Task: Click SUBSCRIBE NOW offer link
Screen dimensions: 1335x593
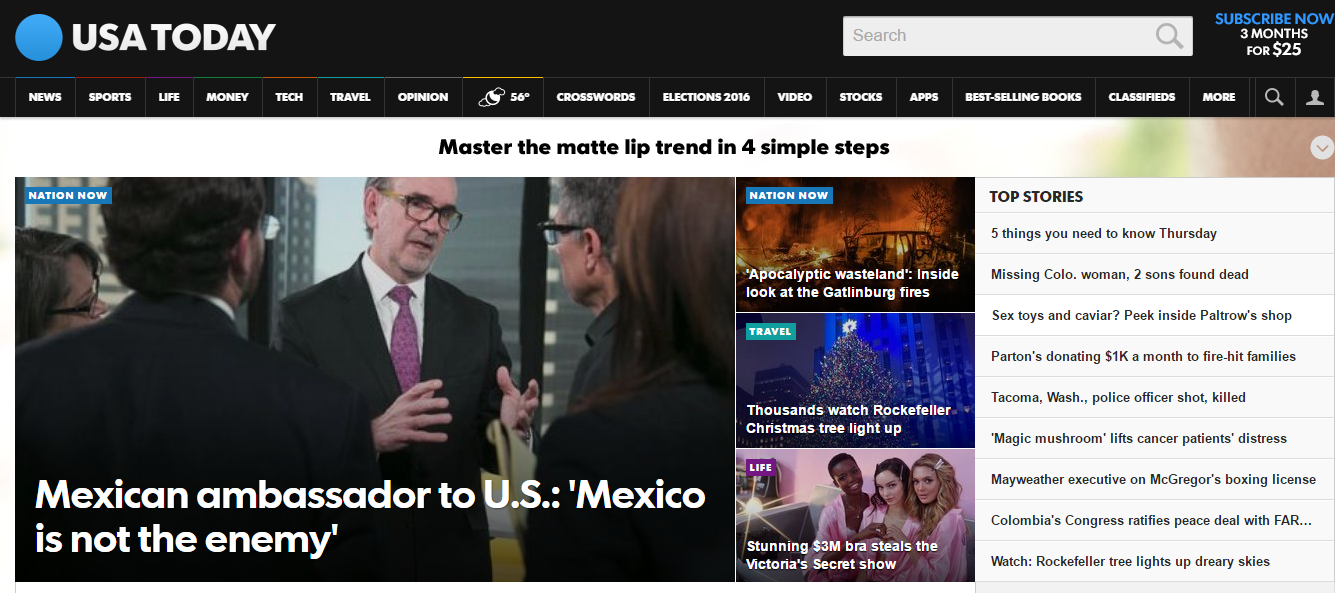Action: coord(1274,34)
